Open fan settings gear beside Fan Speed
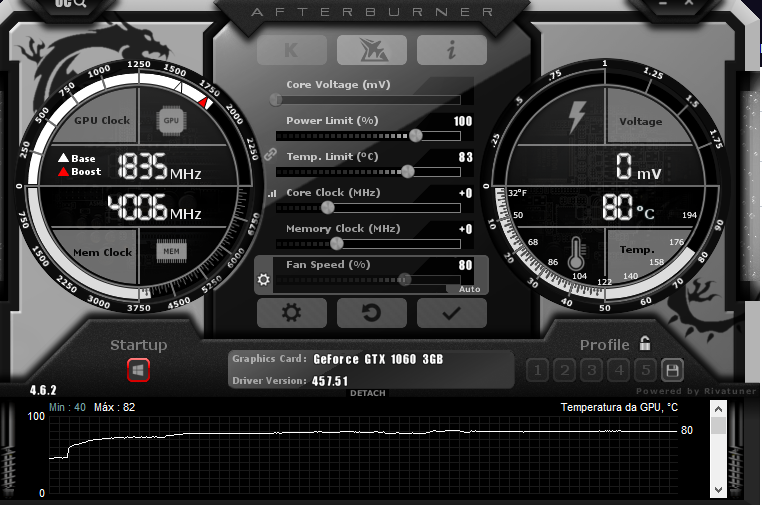Viewport: 762px width, 505px height. coord(263,279)
